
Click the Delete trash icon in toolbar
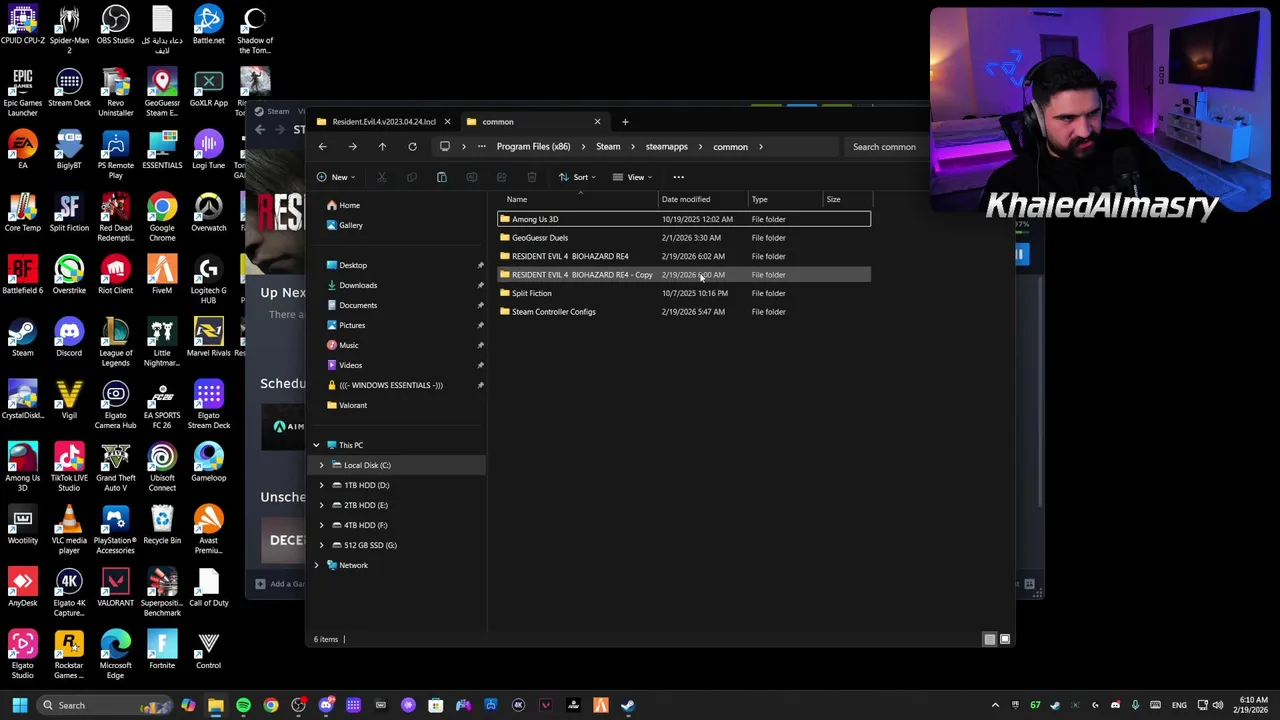tap(531, 177)
